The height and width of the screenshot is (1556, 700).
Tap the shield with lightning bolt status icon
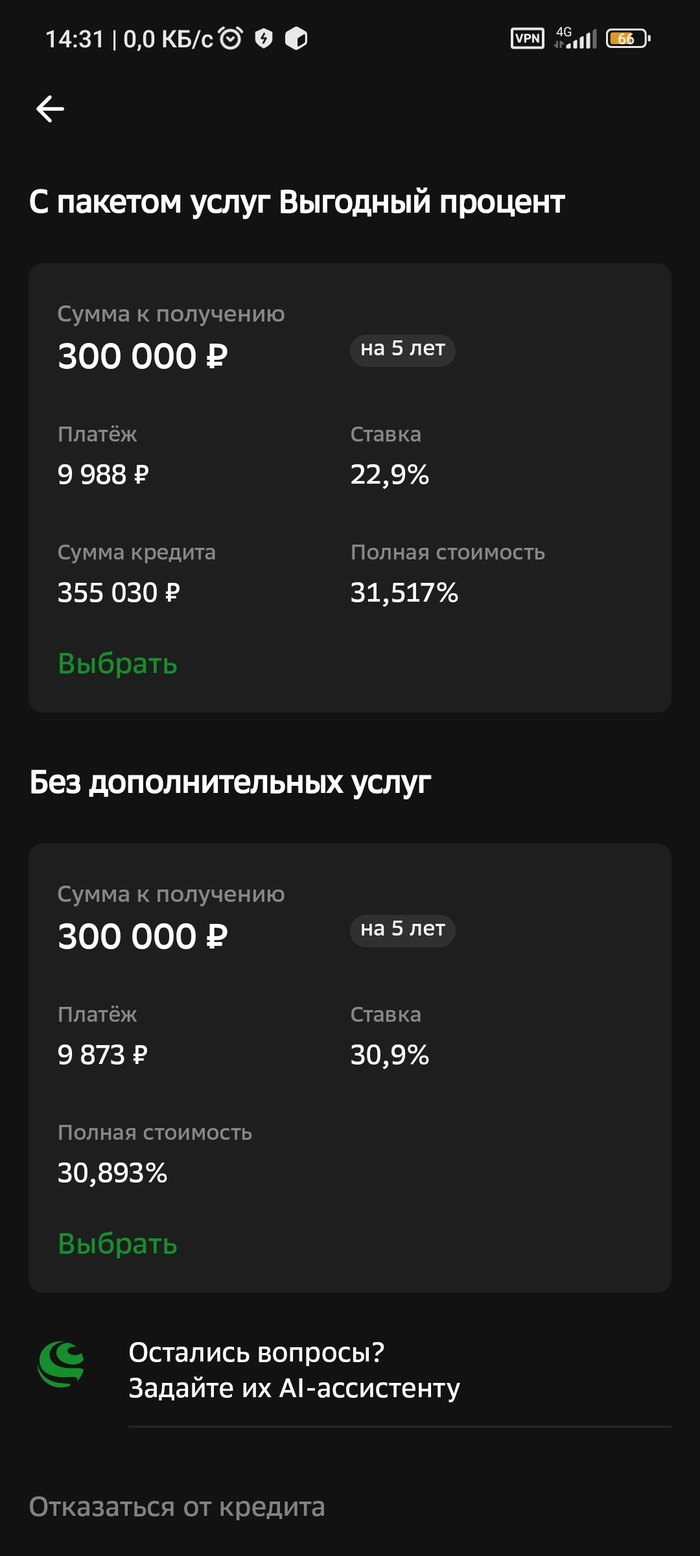point(263,39)
